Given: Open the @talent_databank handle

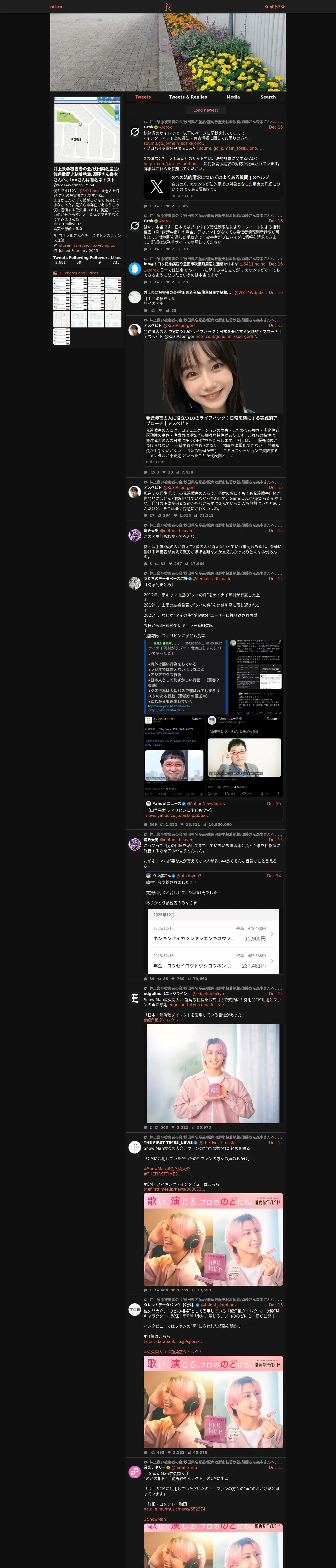Looking at the screenshot, I should tap(219, 1305).
